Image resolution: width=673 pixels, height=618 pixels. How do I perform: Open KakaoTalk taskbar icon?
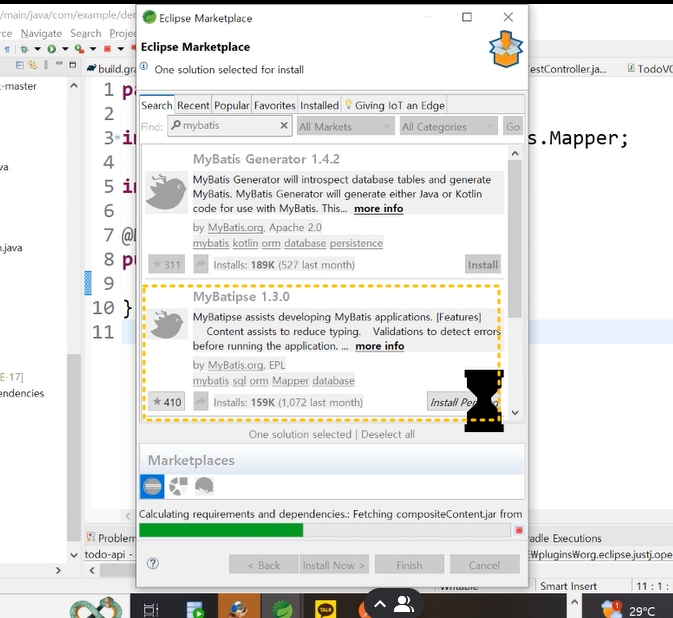pos(325,609)
